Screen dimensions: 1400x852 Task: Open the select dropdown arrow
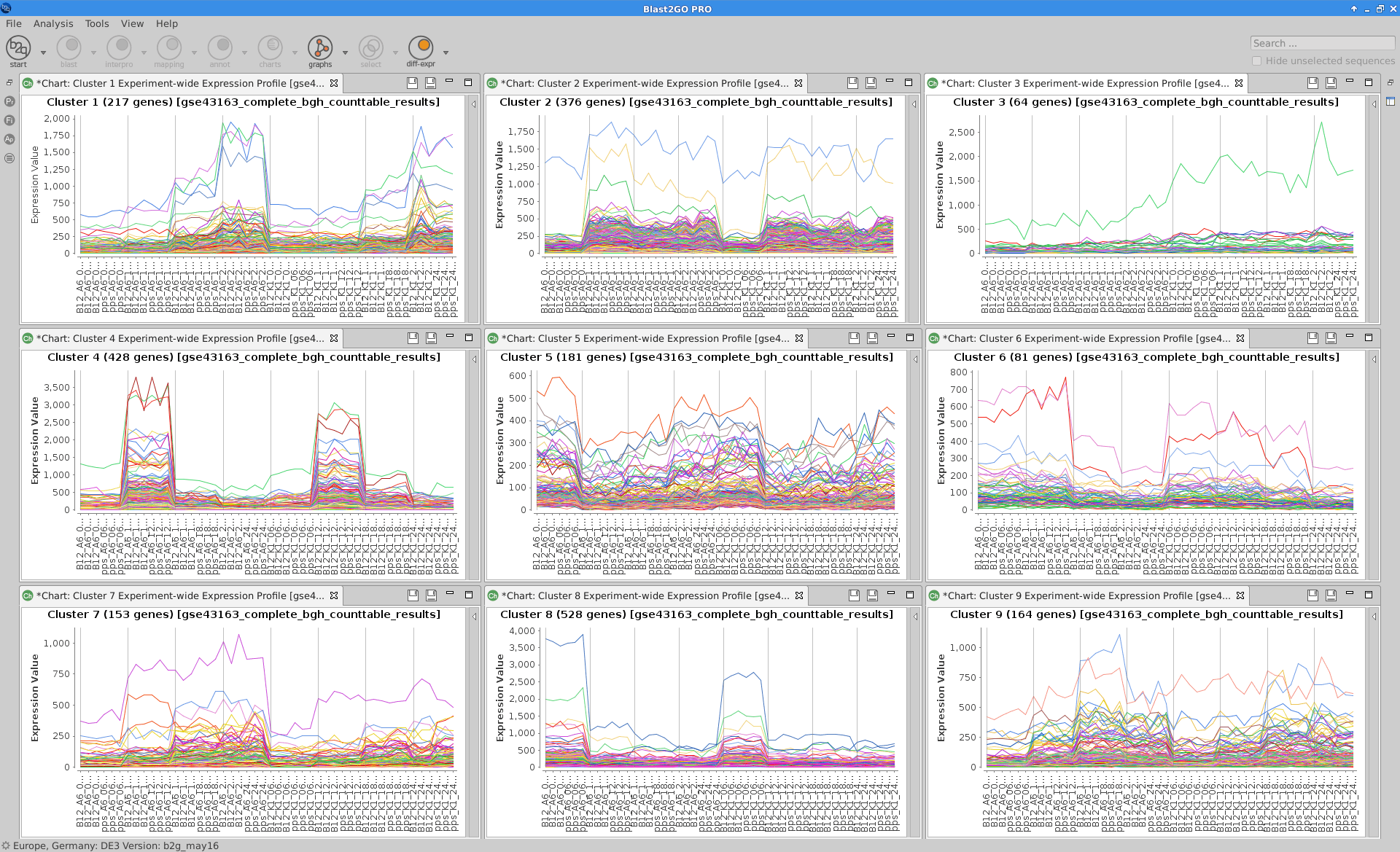tap(395, 52)
